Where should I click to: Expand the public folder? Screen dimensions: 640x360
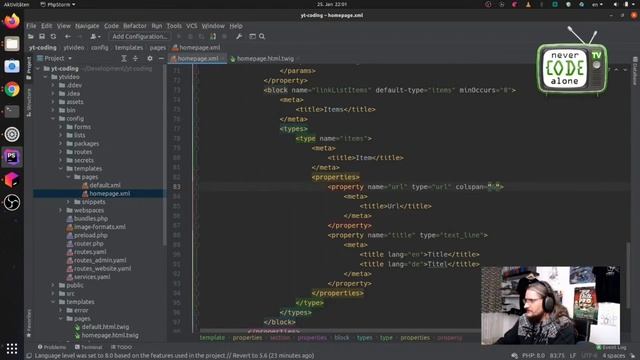click(x=53, y=285)
